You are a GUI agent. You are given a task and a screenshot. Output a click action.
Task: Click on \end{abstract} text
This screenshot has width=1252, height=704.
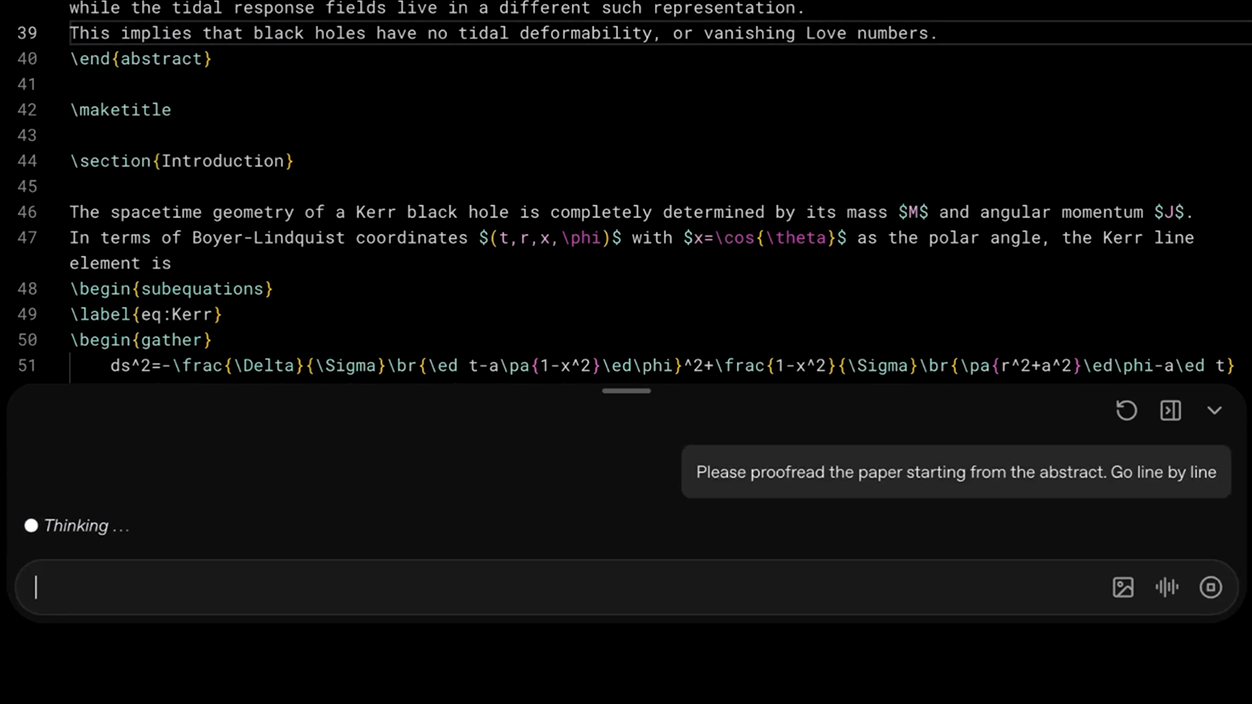[140, 59]
